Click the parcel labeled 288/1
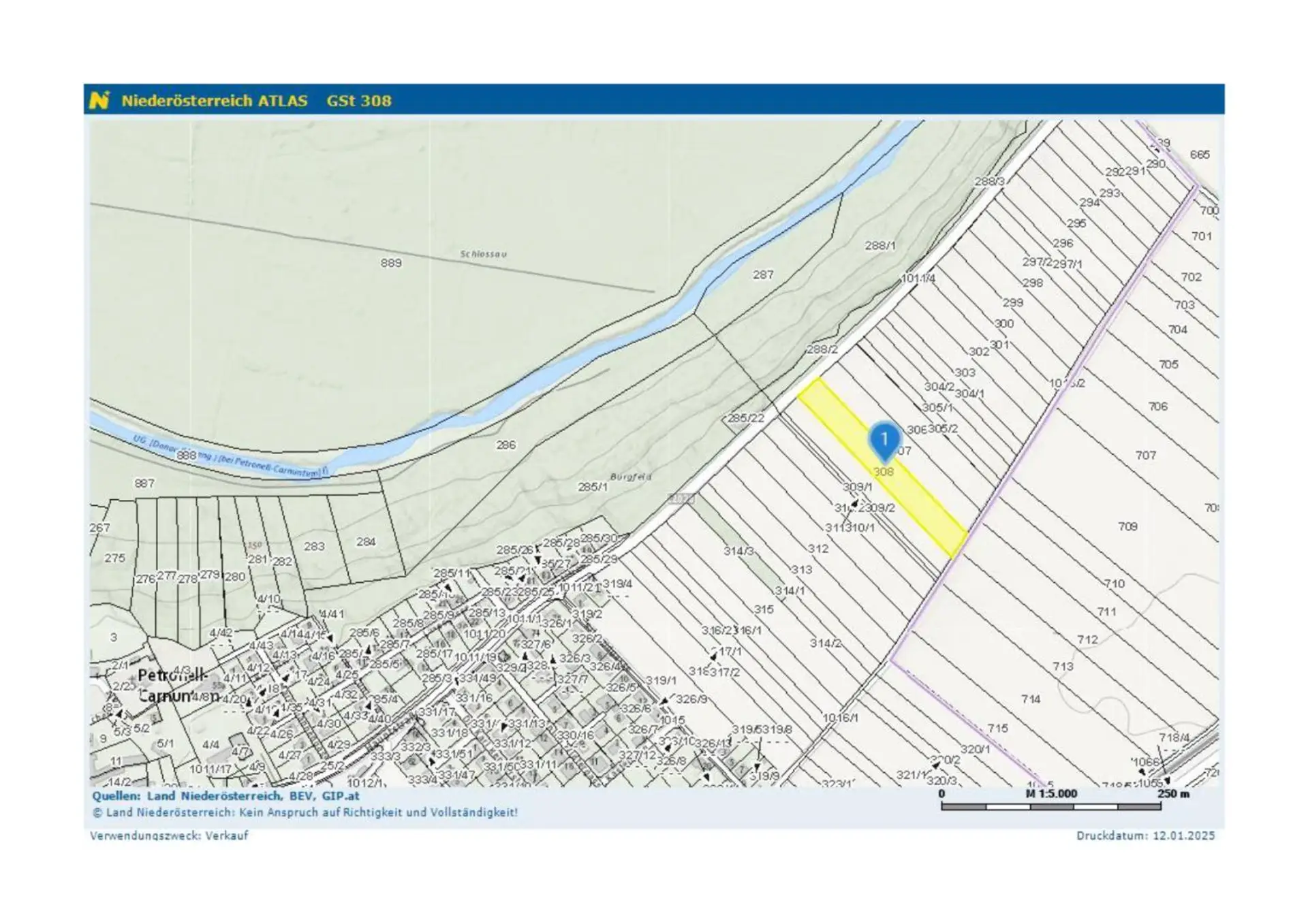The width and height of the screenshot is (1308, 924). point(880,245)
